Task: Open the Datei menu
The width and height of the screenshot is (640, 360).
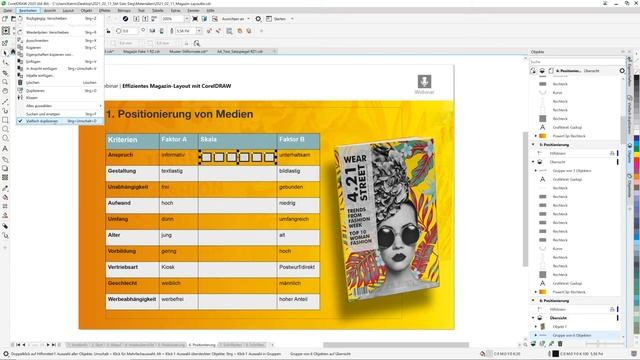Action: tap(8, 11)
